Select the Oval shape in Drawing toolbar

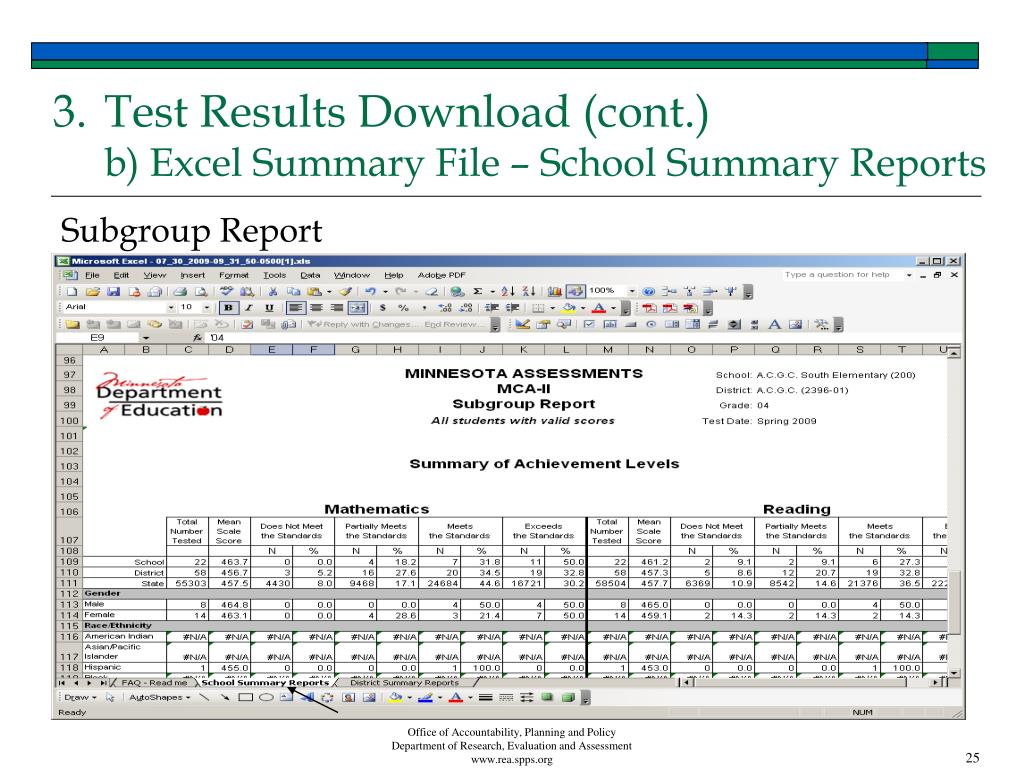coord(266,697)
